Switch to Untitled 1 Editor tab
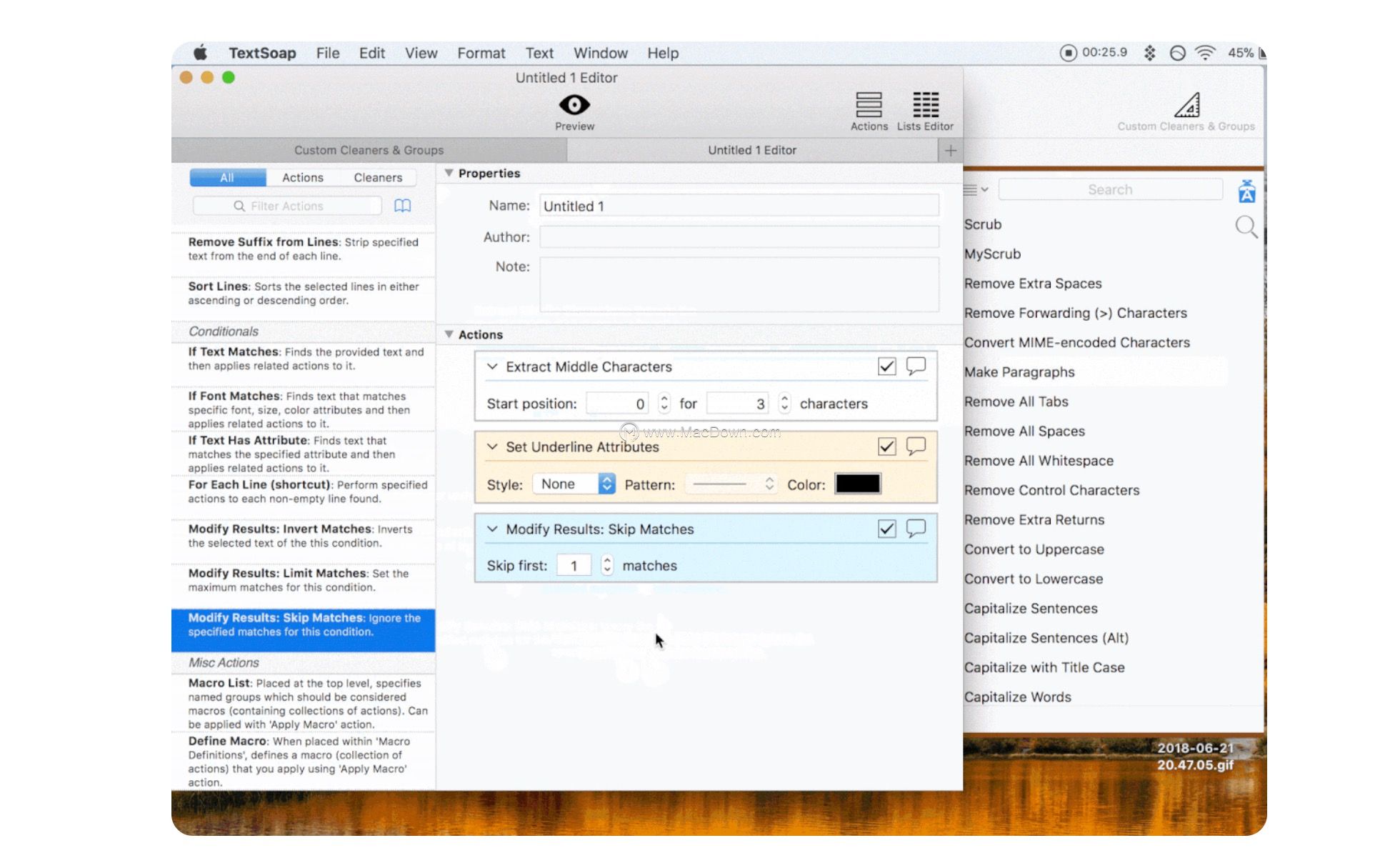The height and width of the screenshot is (863, 1400). pos(751,150)
